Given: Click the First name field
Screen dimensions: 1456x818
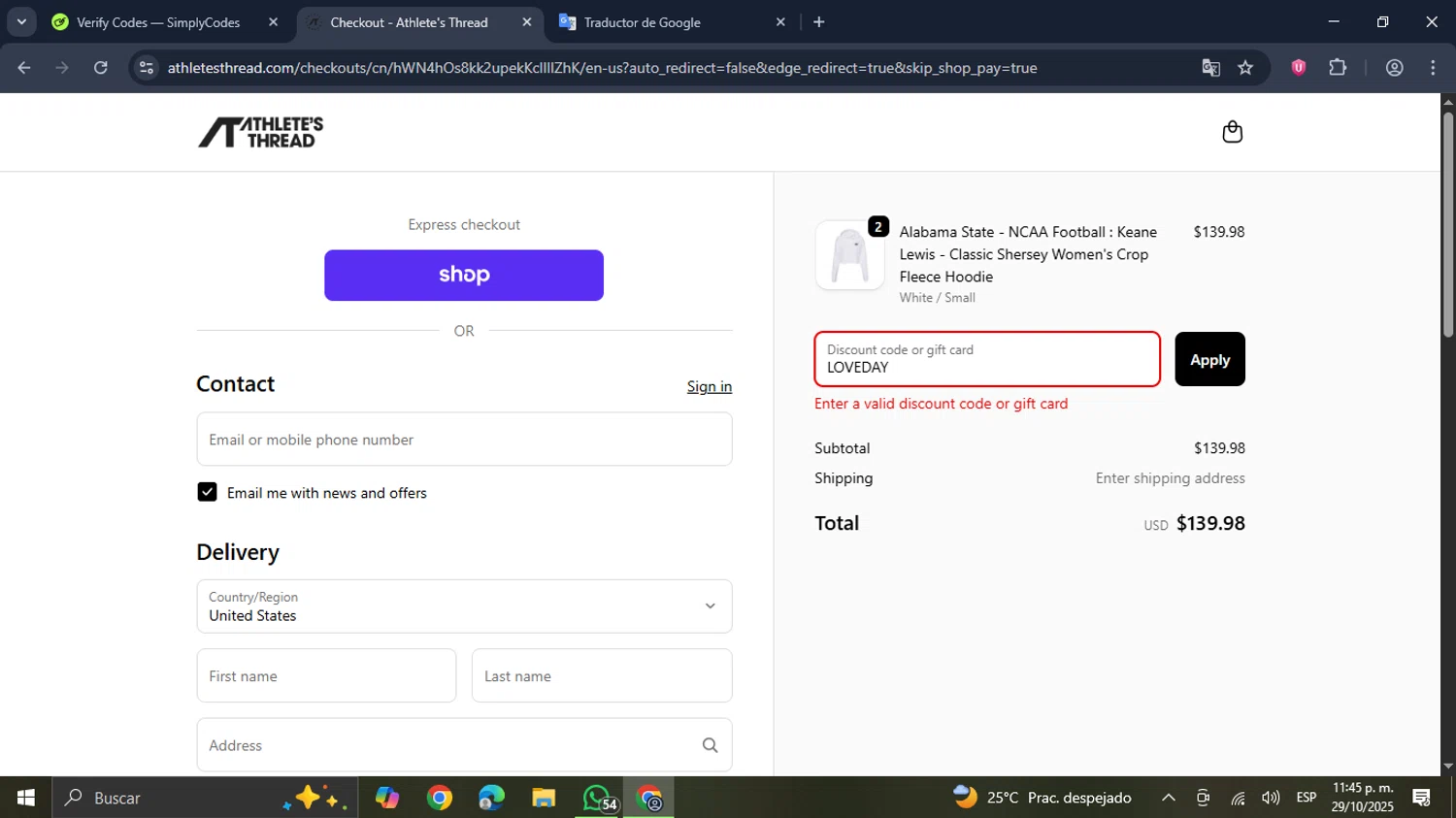Looking at the screenshot, I should (x=326, y=676).
